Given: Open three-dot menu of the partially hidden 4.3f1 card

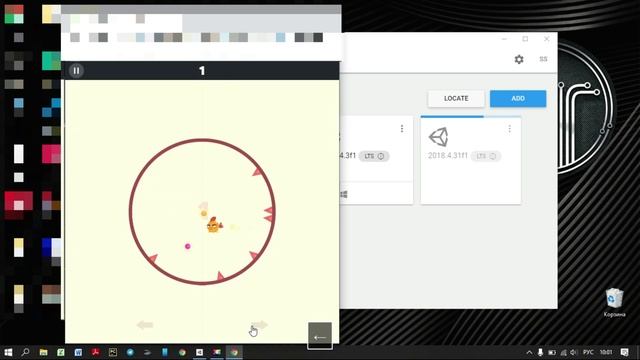Looking at the screenshot, I should coord(402,129).
